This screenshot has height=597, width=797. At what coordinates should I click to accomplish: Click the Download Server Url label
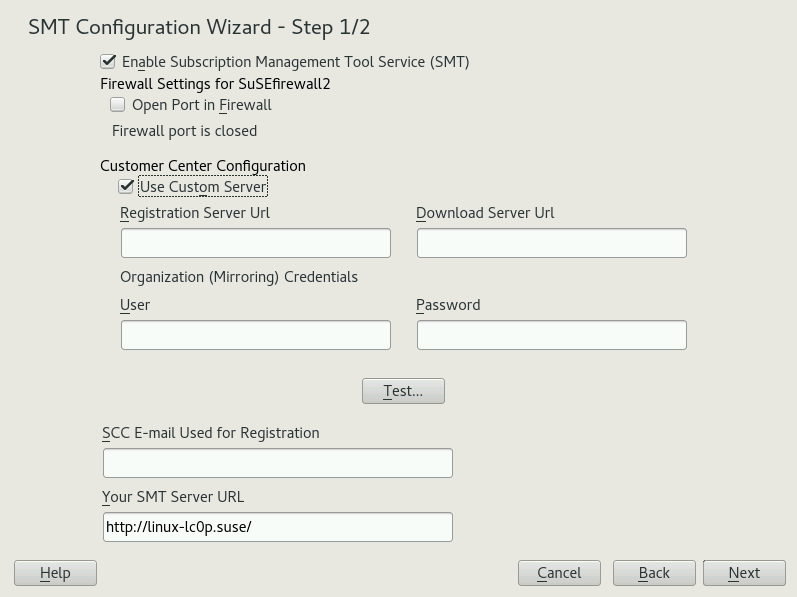(485, 213)
